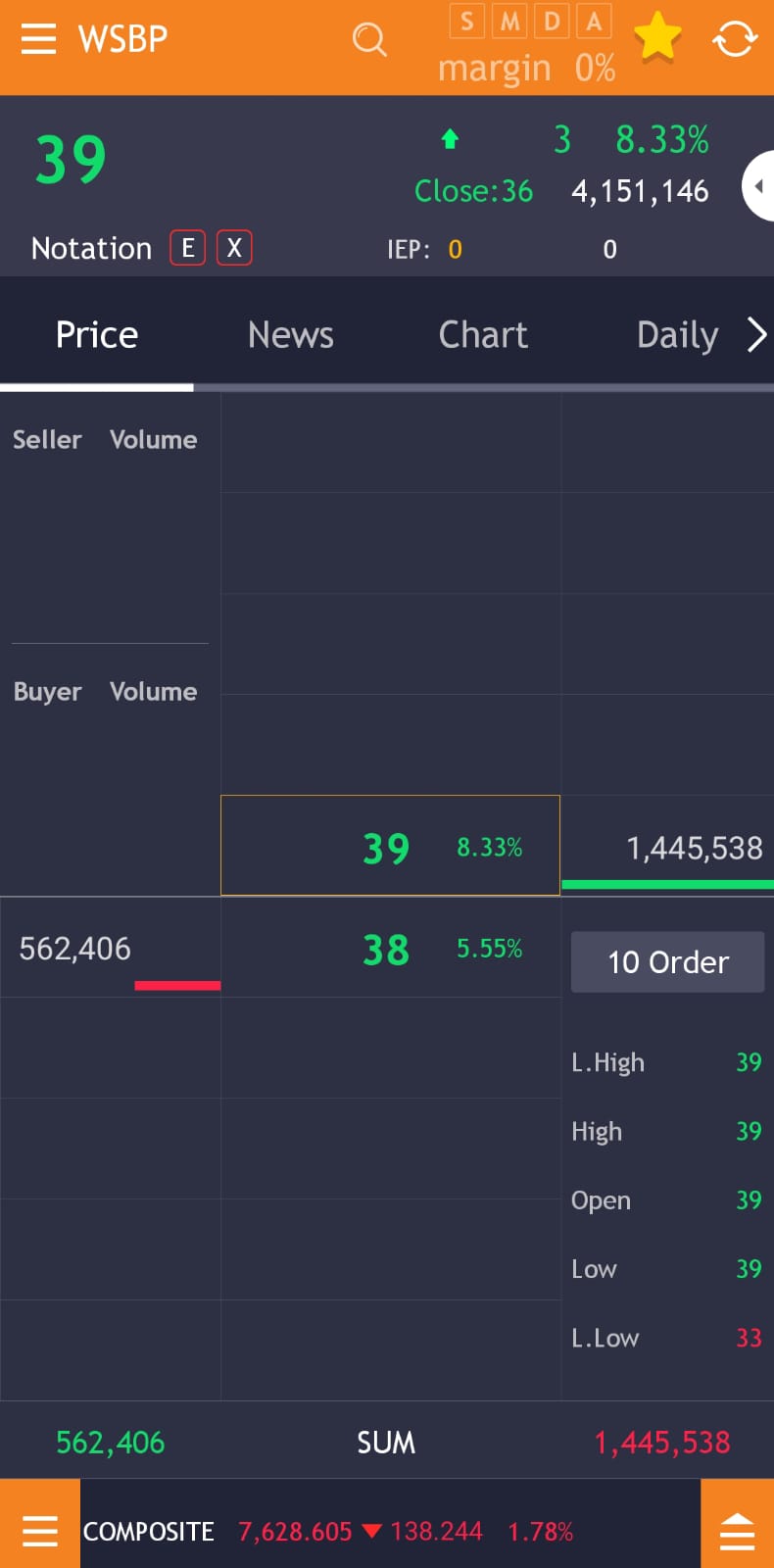Switch to the News tab
This screenshot has height=1568, width=774.
290,335
